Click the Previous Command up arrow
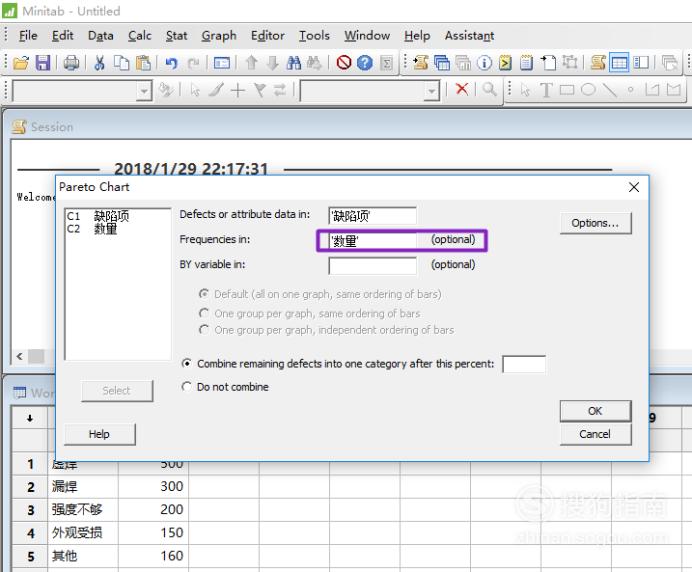This screenshot has width=692, height=572. [251, 63]
